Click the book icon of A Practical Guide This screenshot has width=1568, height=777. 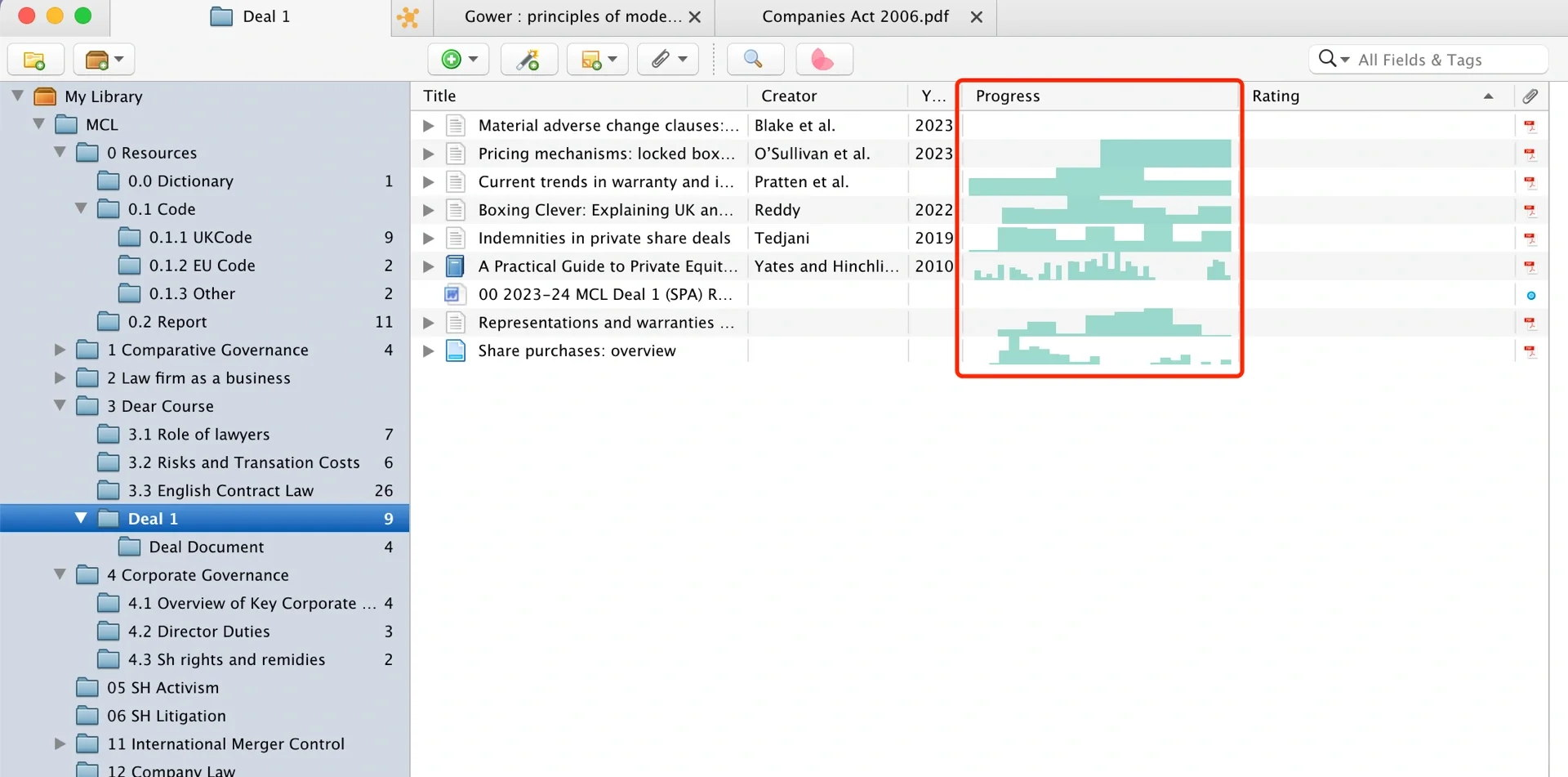pyautogui.click(x=456, y=266)
